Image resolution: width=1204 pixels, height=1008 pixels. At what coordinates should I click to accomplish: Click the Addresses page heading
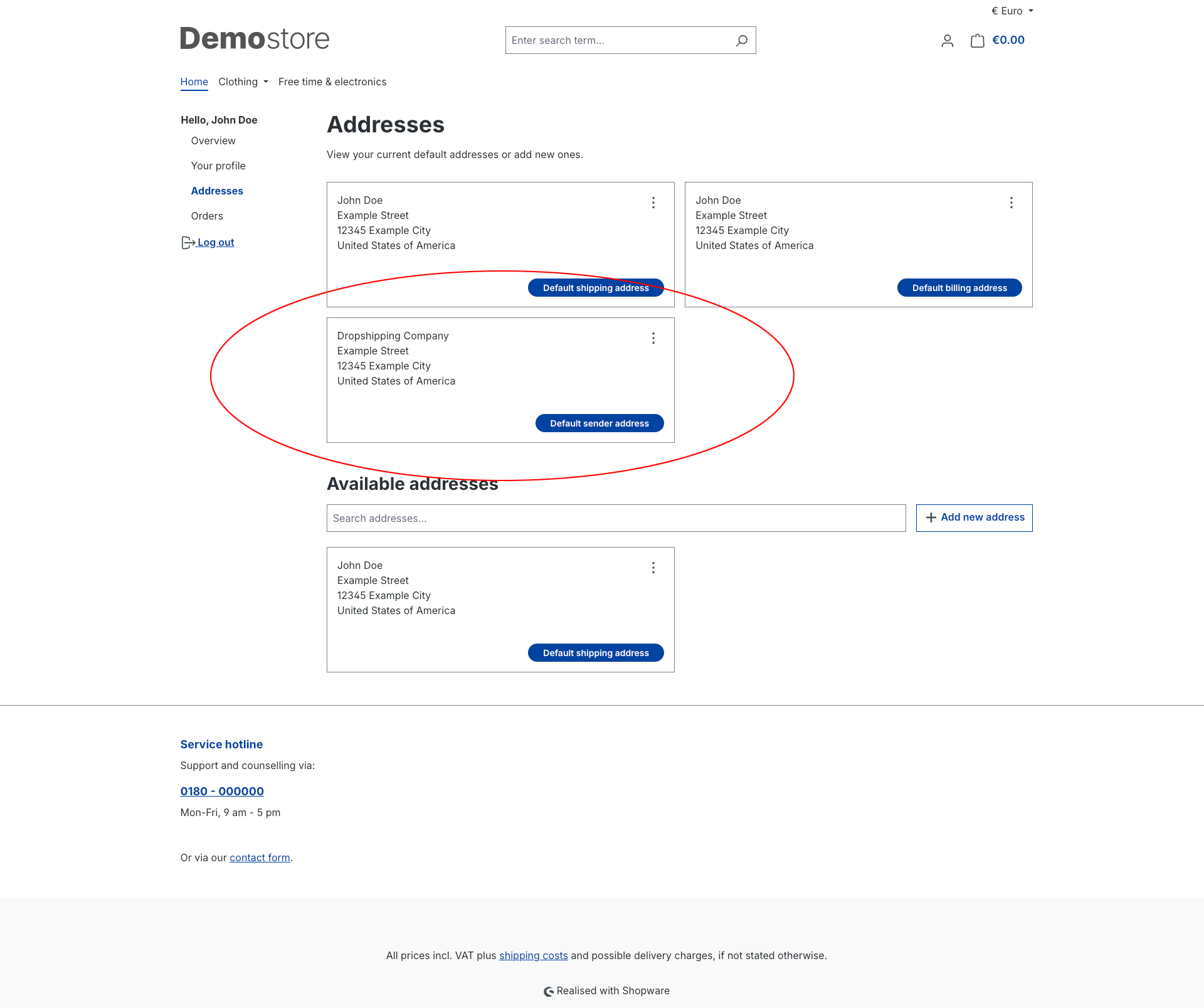pos(386,124)
